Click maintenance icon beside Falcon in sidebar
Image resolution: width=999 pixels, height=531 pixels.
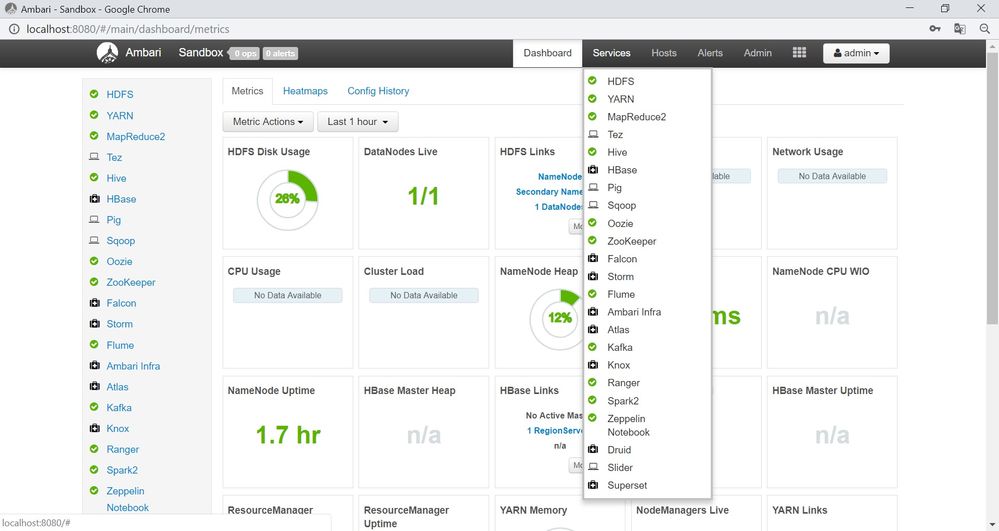tap(94, 303)
